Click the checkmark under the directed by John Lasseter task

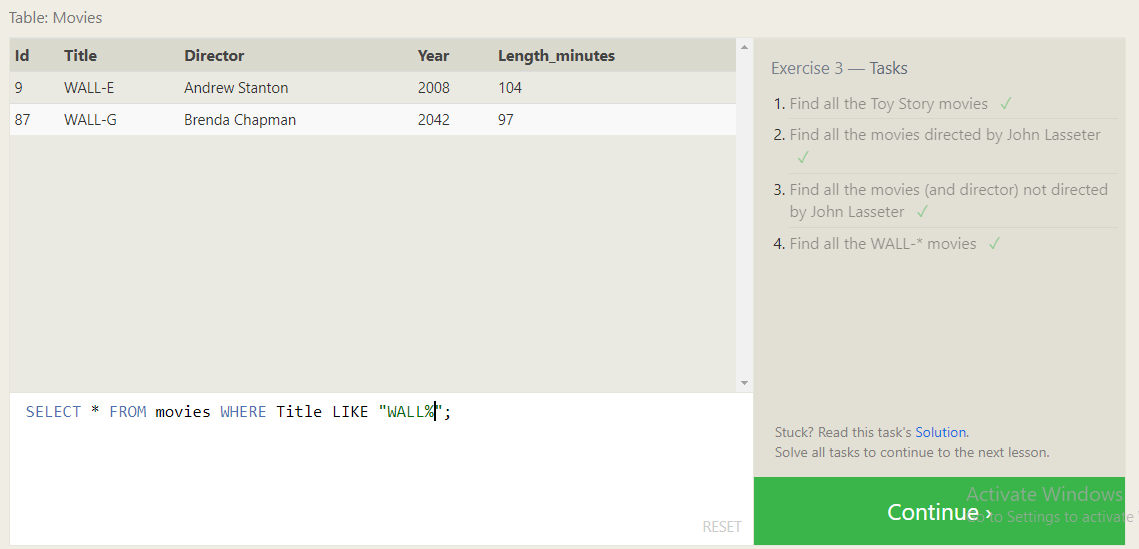point(803,158)
